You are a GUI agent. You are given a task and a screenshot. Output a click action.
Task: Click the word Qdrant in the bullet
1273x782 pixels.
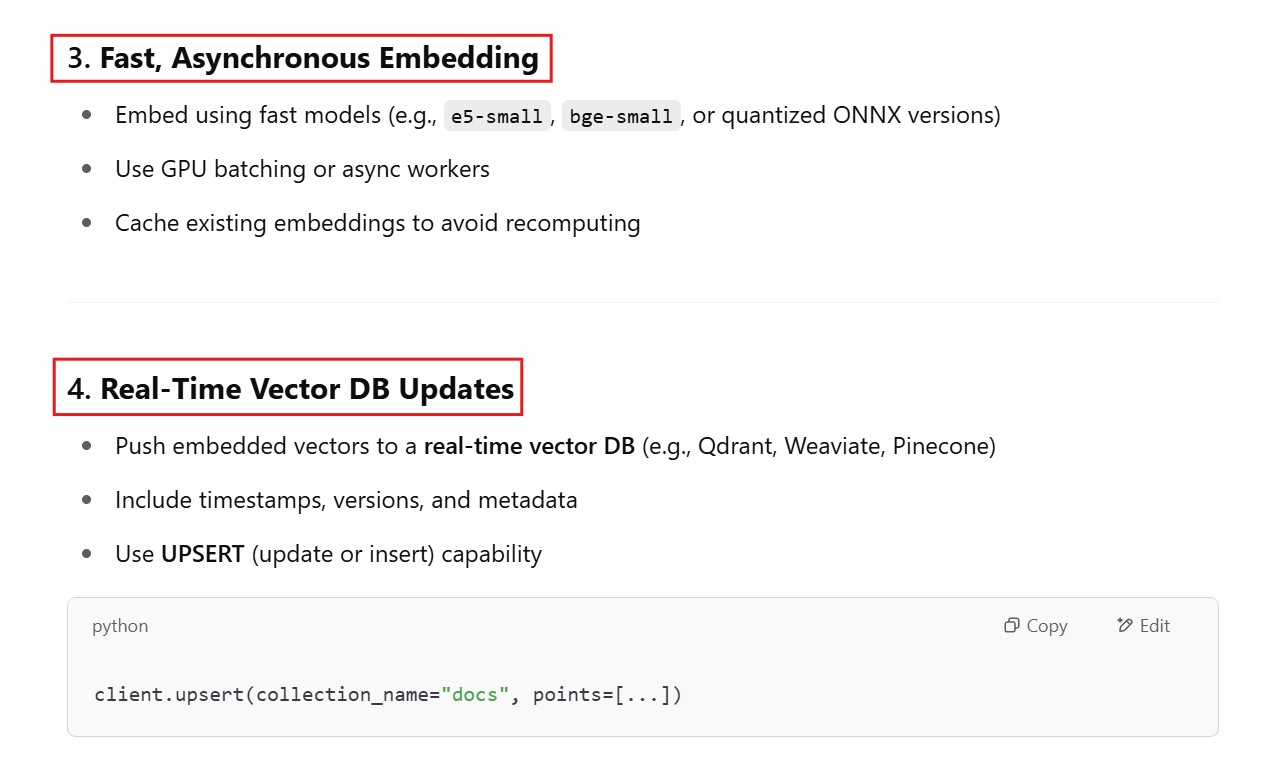(x=735, y=446)
